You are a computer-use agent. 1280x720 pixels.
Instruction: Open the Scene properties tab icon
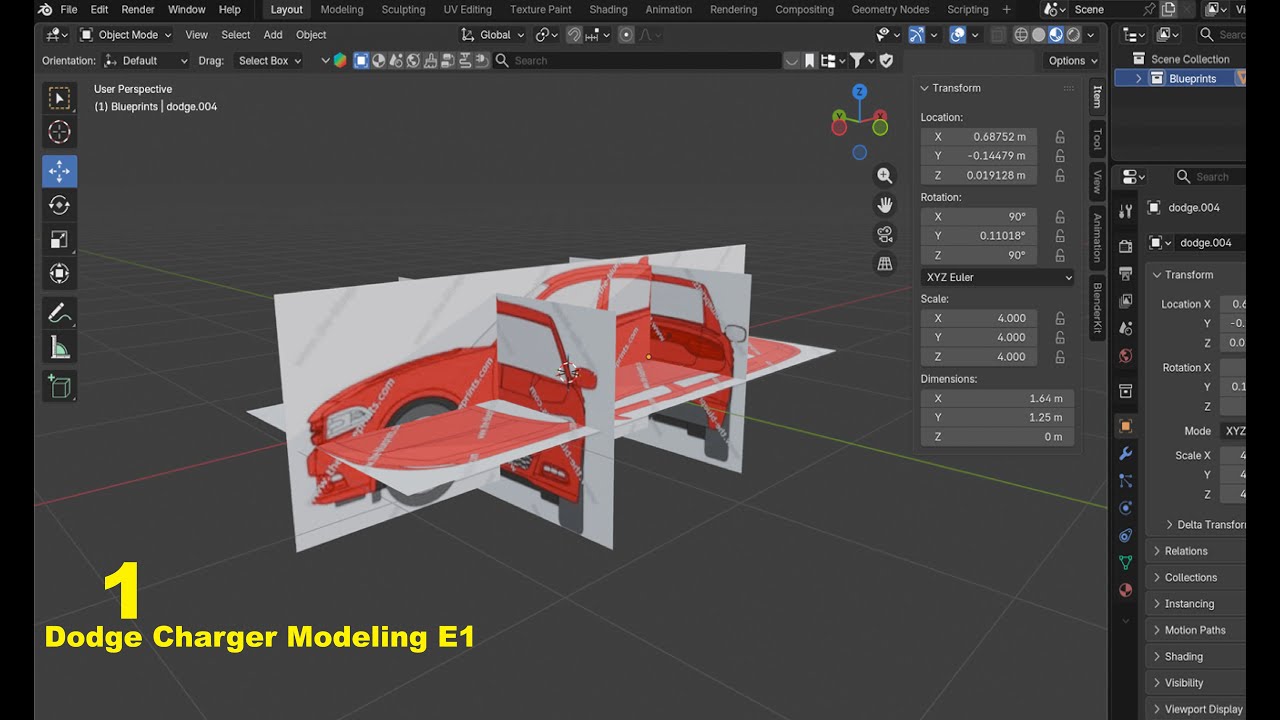click(1126, 328)
